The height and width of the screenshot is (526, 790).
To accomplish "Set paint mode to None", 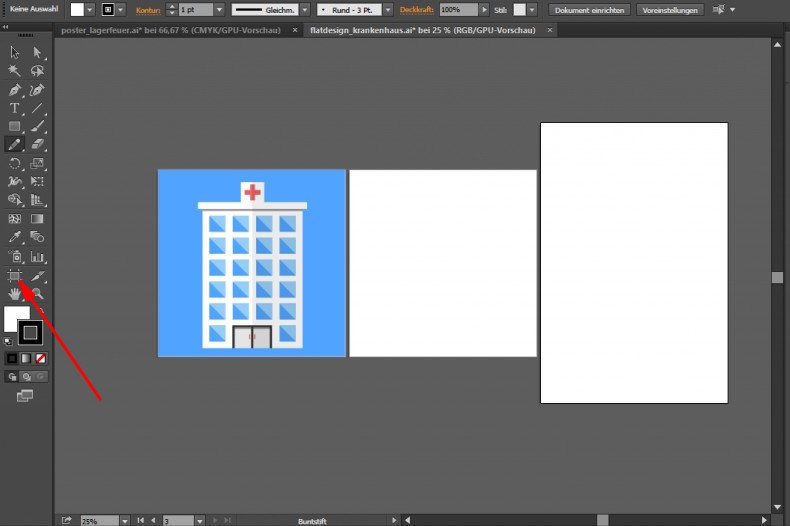I will pos(41,358).
